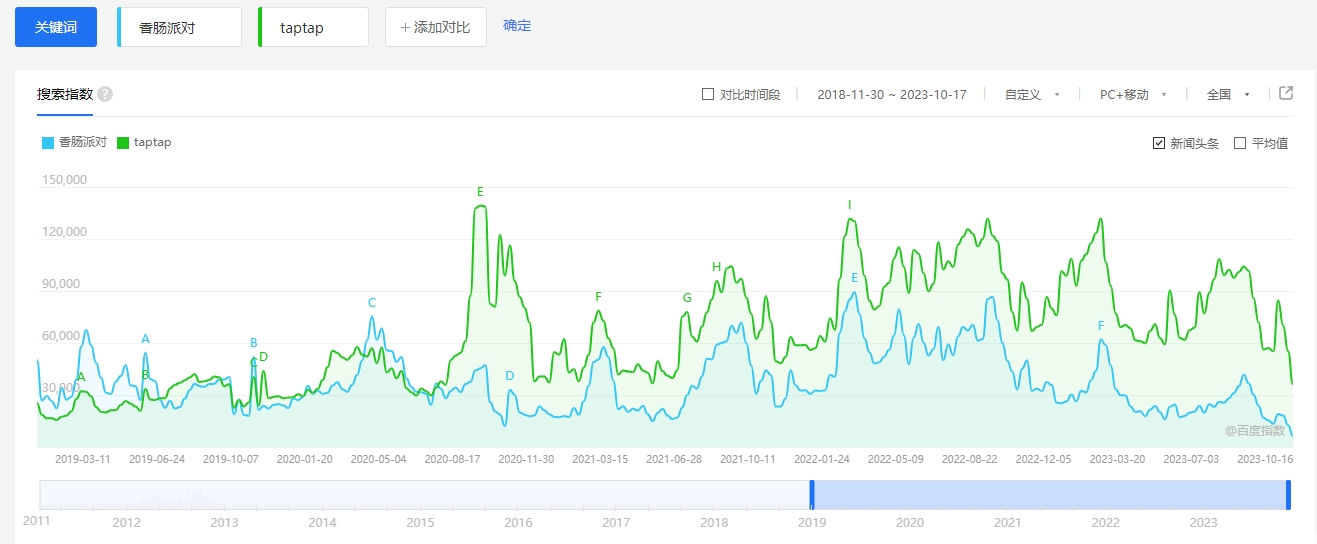Screen dimensions: 1317x544
Task: Click the 香肠派对 keyword input field
Action: click(x=180, y=27)
